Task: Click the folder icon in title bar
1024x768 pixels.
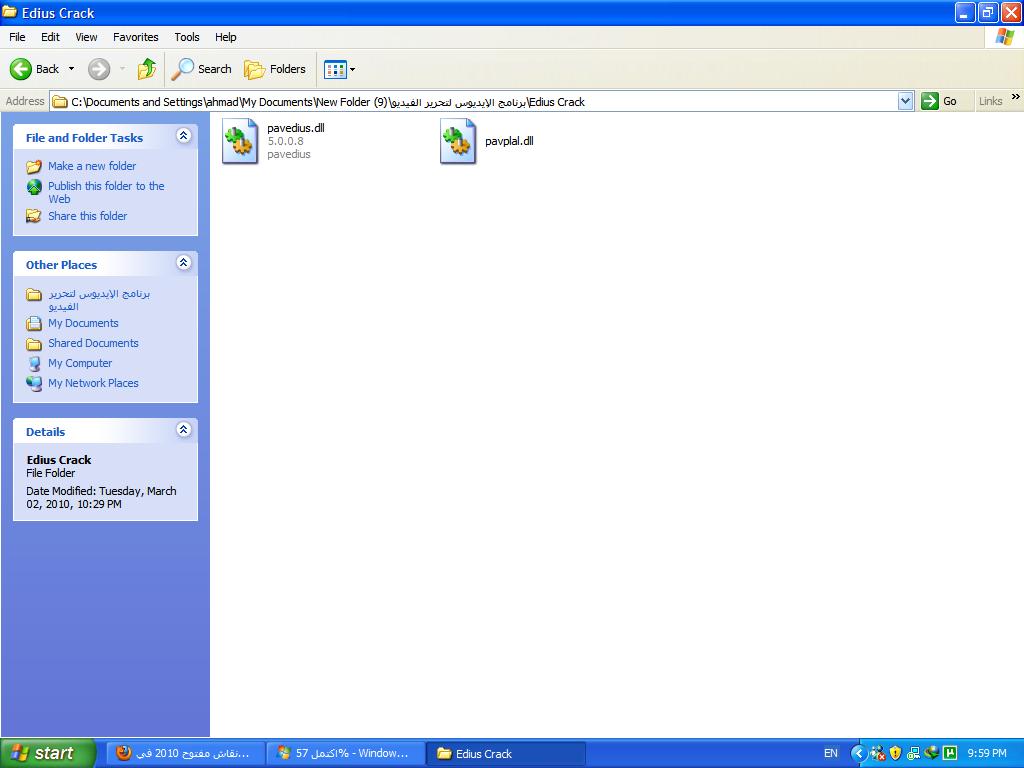Action: click(x=10, y=12)
